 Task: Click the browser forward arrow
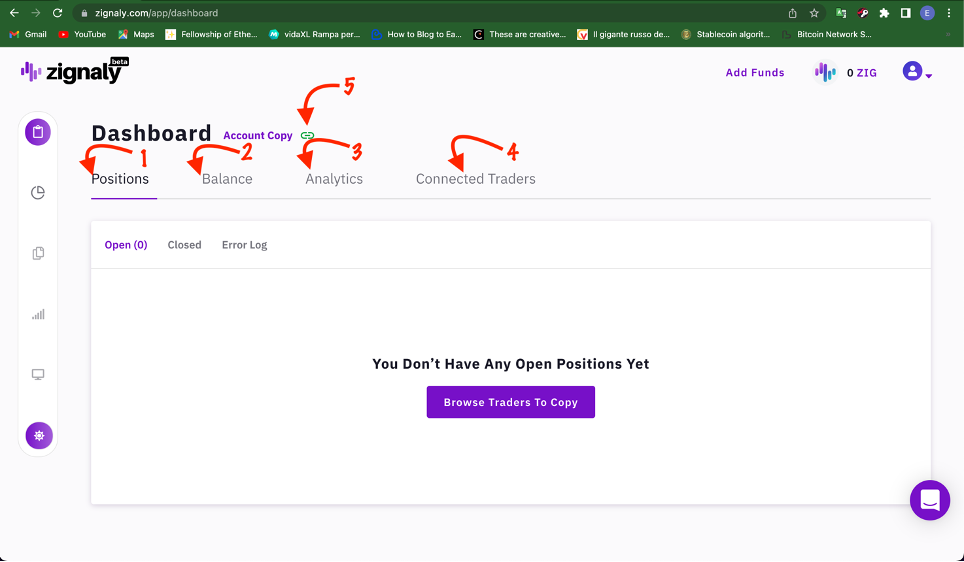coord(36,13)
